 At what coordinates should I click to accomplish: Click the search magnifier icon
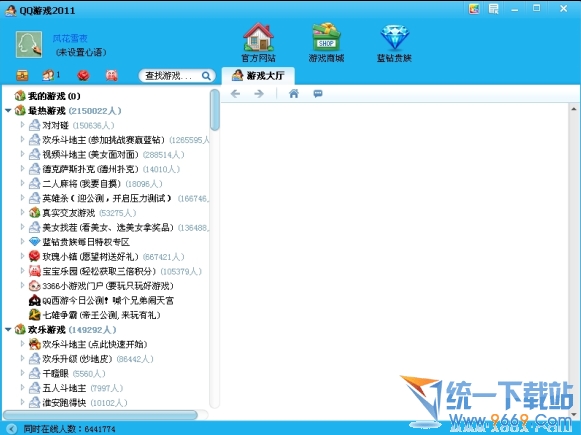tap(206, 76)
